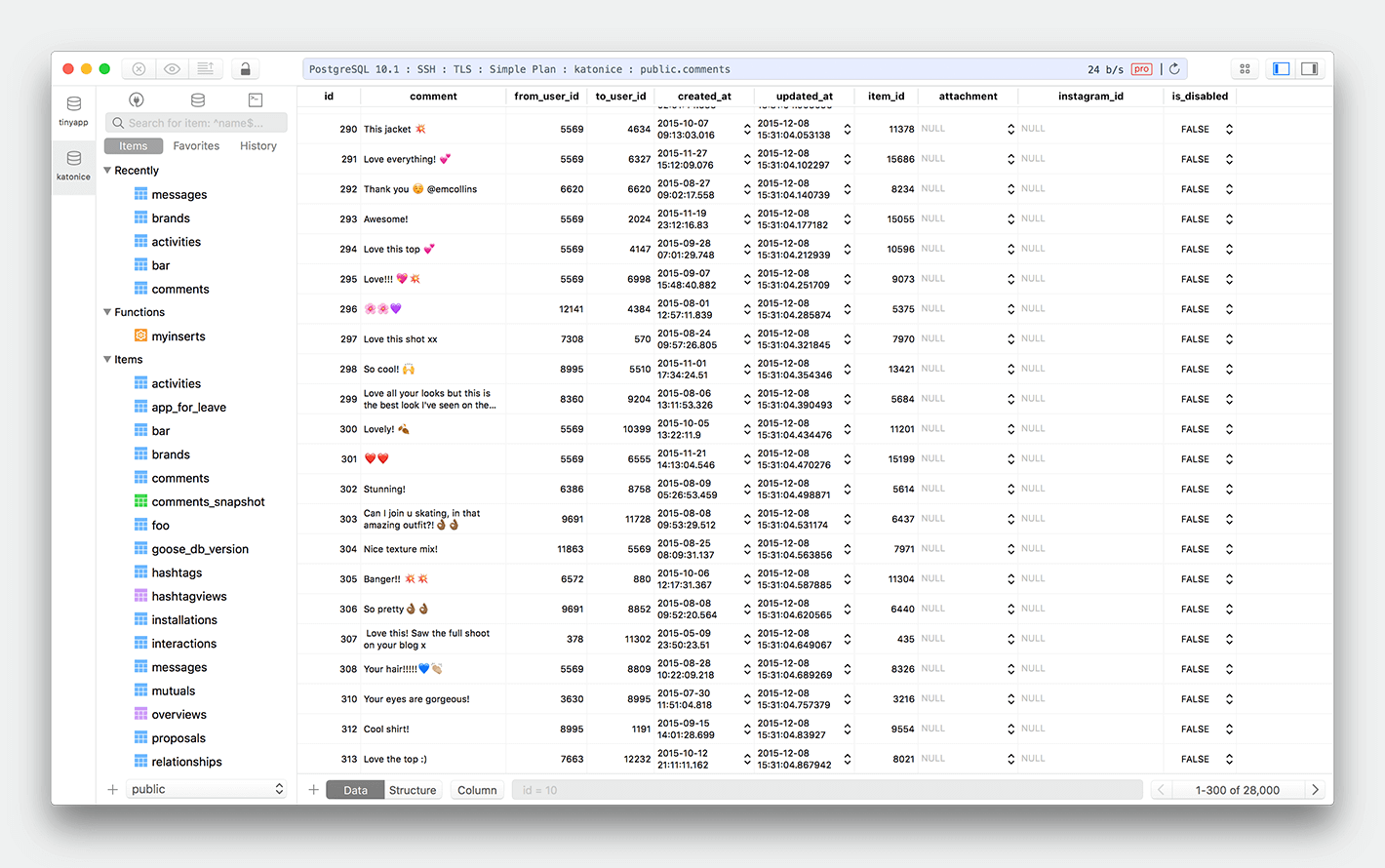Switch to the Structure view

tap(413, 790)
